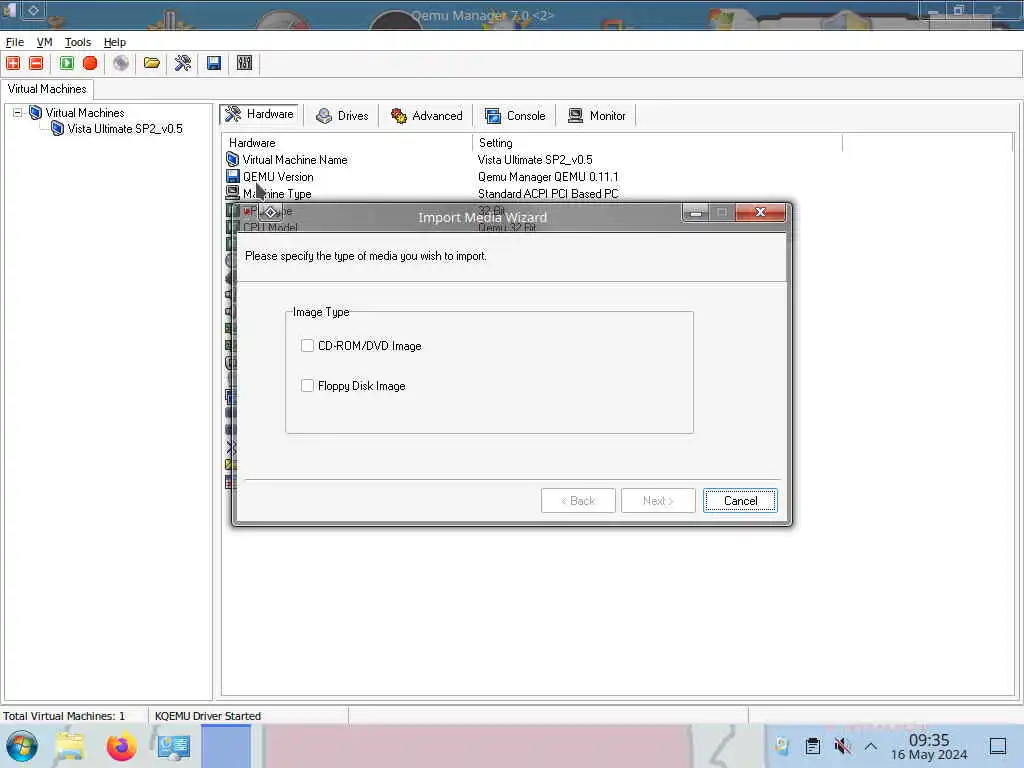
Task: Click the Virtual Machine Name row shield icon
Action: click(232, 159)
